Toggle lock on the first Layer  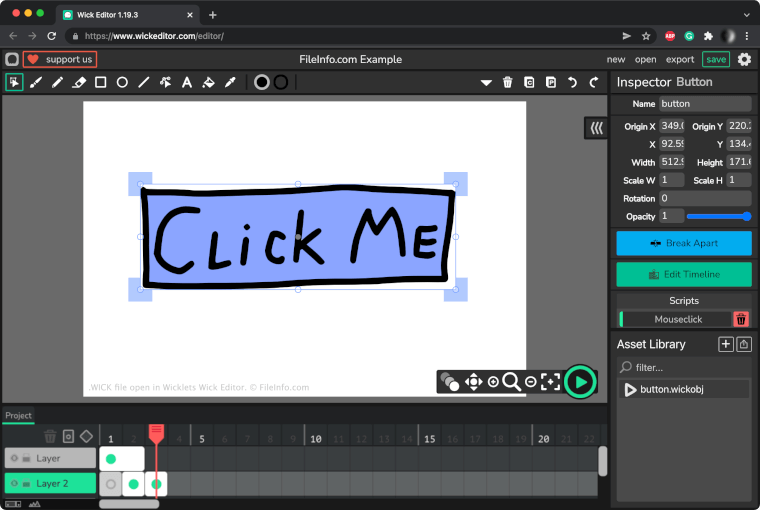coord(26,458)
